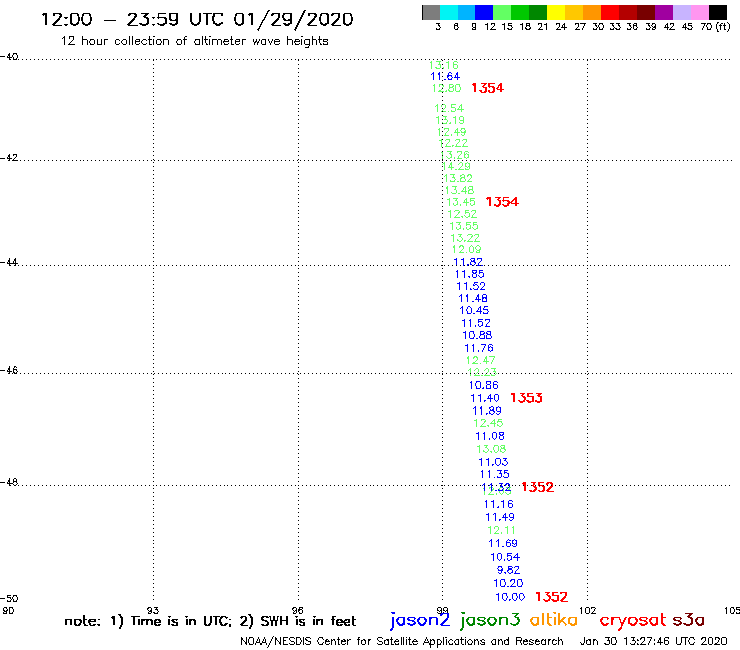Click the title date range '12:00 – 23:59 UTC 01/29/2020'
The width and height of the screenshot is (740, 650).
(197, 19)
